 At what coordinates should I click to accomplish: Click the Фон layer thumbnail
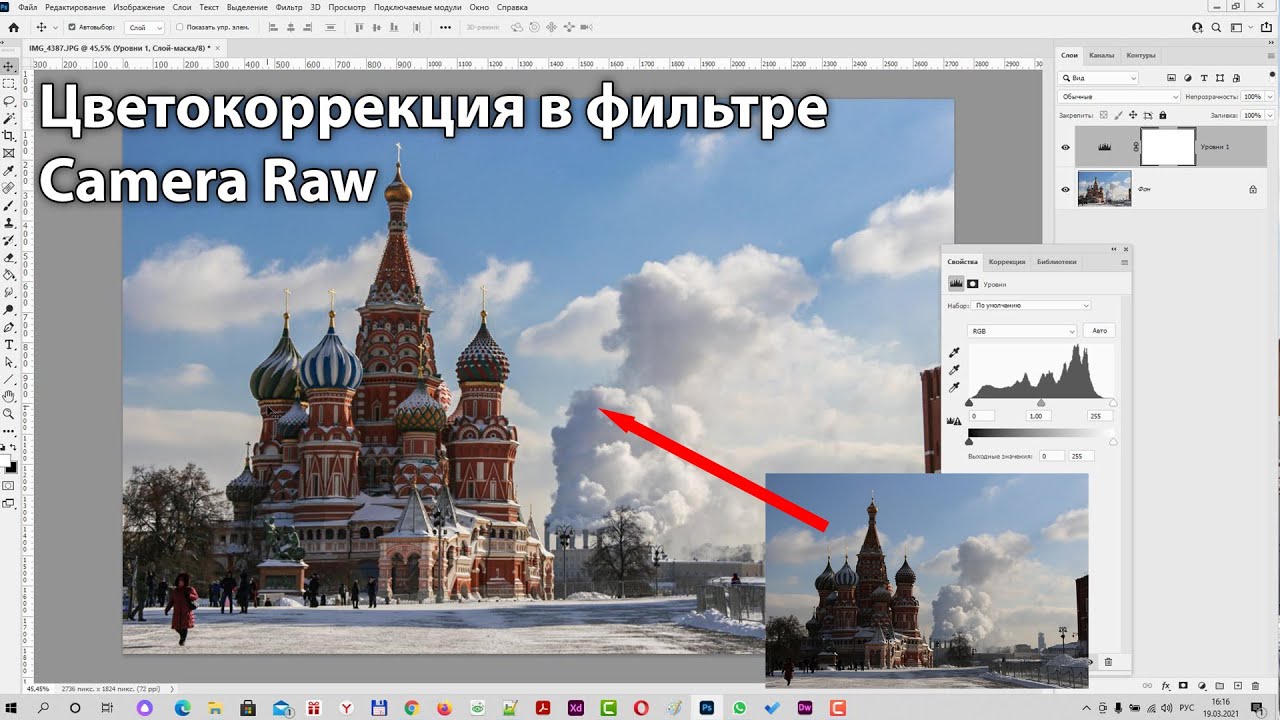[1104, 189]
